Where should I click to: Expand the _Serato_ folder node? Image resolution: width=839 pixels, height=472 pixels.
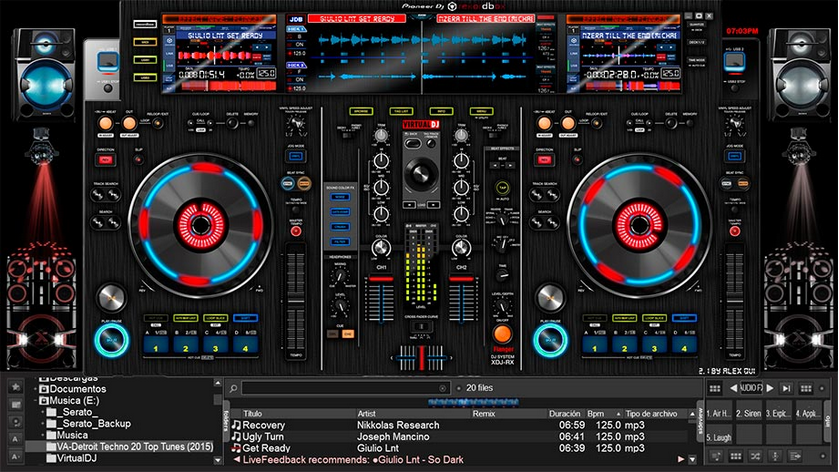(x=42, y=412)
